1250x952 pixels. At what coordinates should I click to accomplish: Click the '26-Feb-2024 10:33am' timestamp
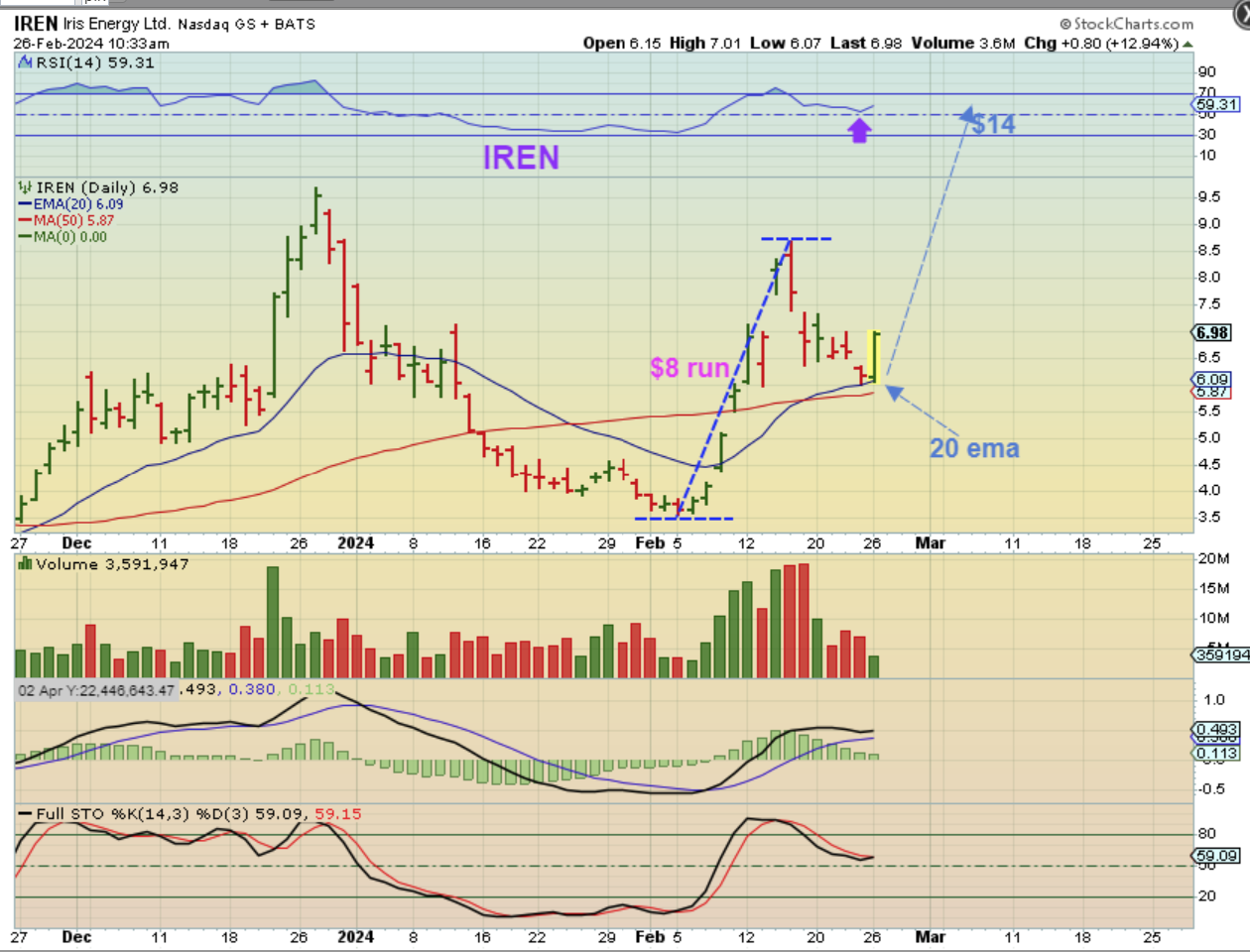pos(91,44)
